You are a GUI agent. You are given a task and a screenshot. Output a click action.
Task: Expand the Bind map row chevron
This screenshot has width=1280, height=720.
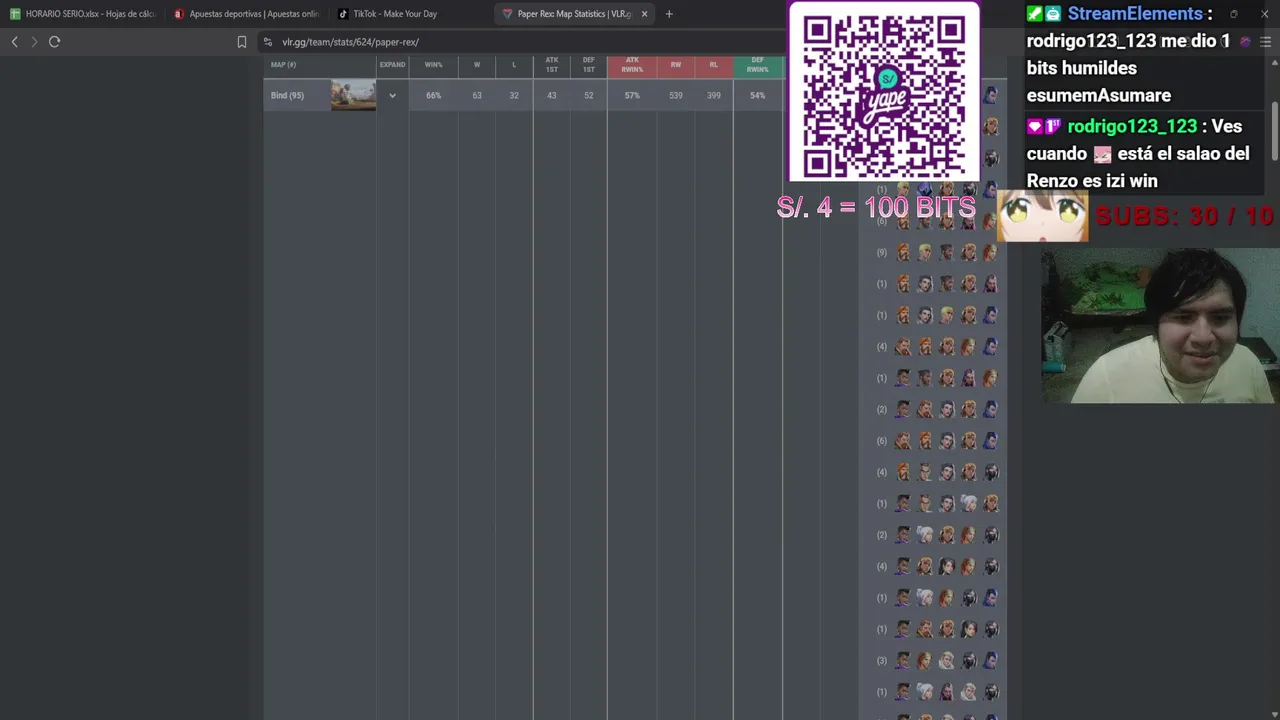coord(392,96)
